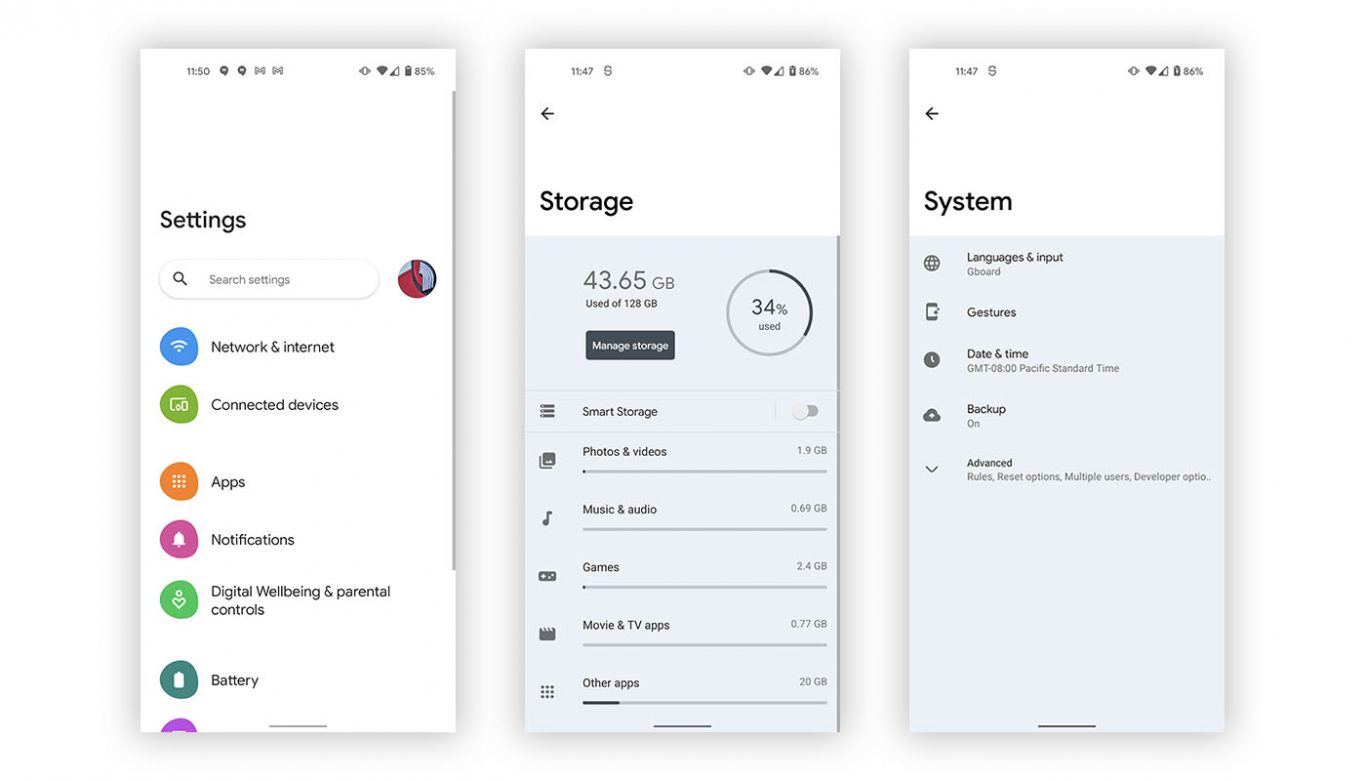The height and width of the screenshot is (781, 1366).
Task: Open the Games storage entry
Action: pos(682,576)
